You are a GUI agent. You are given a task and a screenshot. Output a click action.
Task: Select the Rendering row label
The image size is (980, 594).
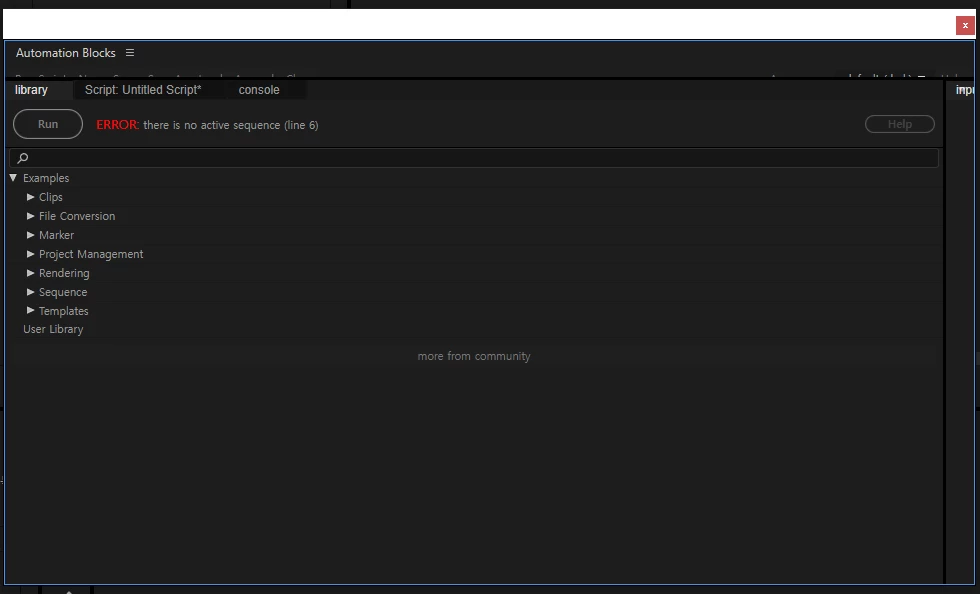pyautogui.click(x=64, y=273)
